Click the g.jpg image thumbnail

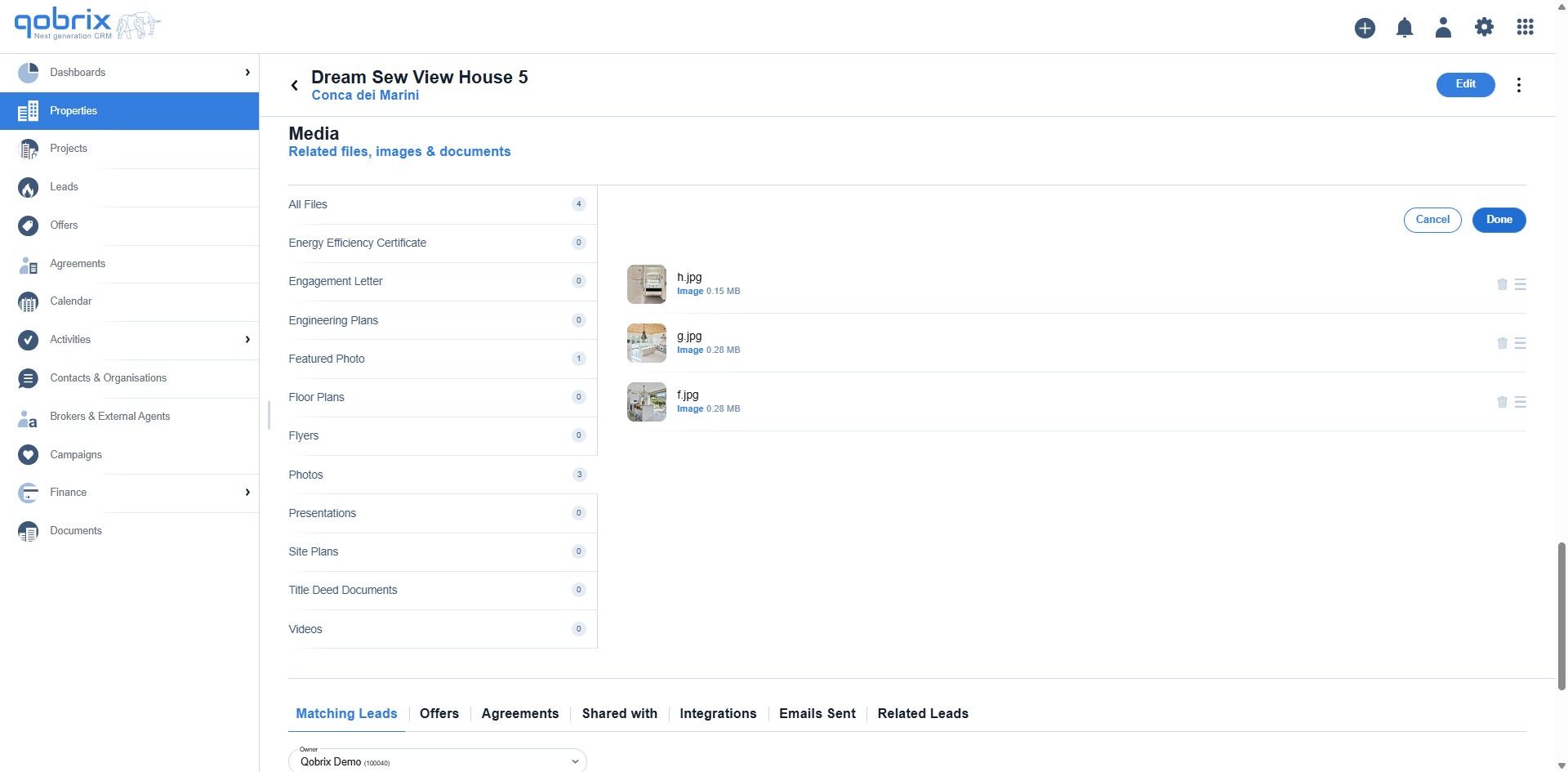646,342
